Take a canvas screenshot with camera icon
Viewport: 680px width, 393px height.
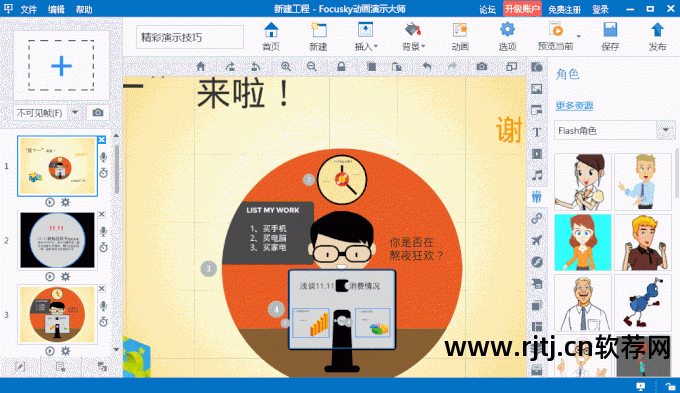pyautogui.click(x=481, y=66)
